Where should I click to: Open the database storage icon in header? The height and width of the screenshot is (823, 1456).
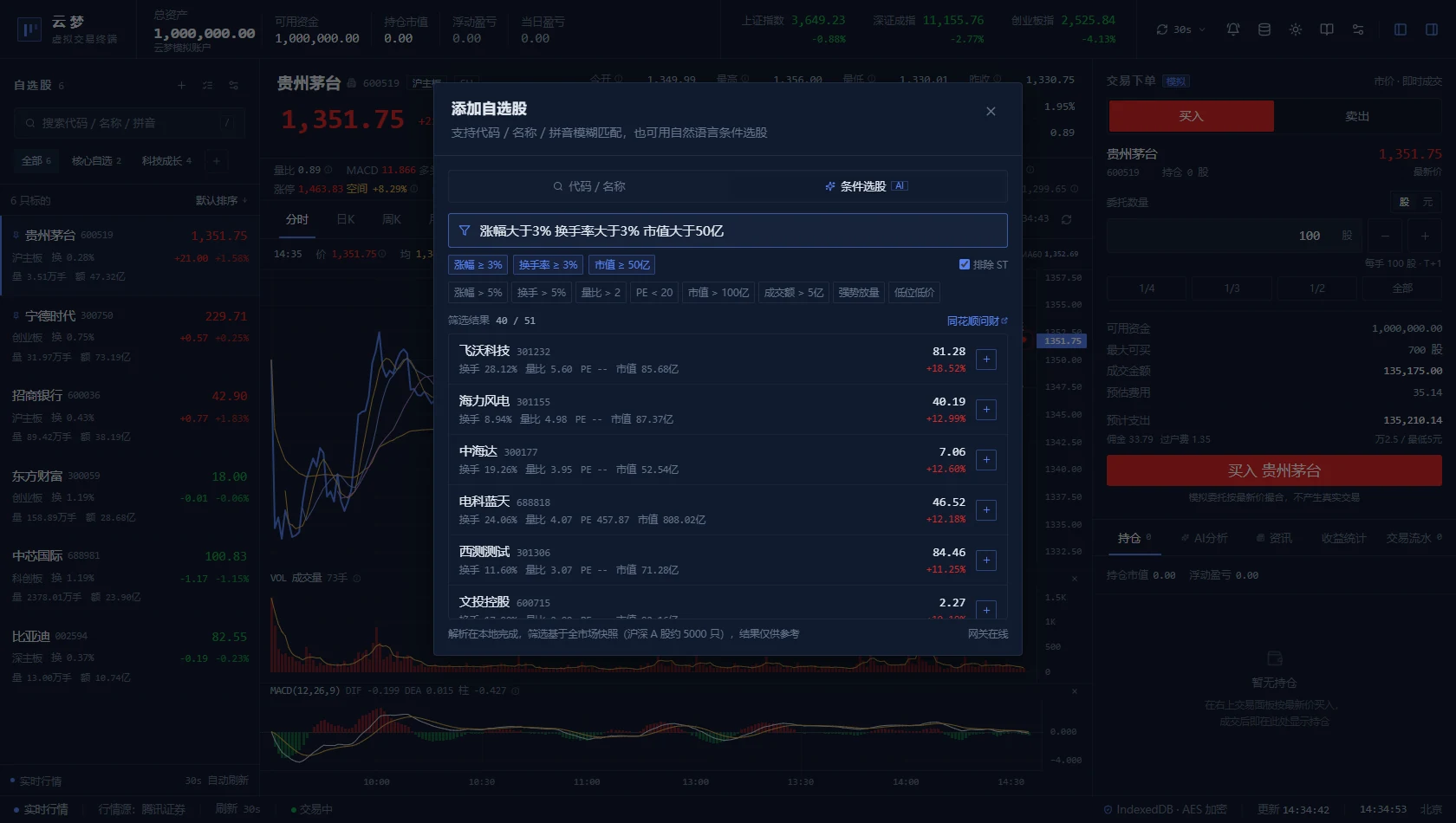click(1264, 29)
